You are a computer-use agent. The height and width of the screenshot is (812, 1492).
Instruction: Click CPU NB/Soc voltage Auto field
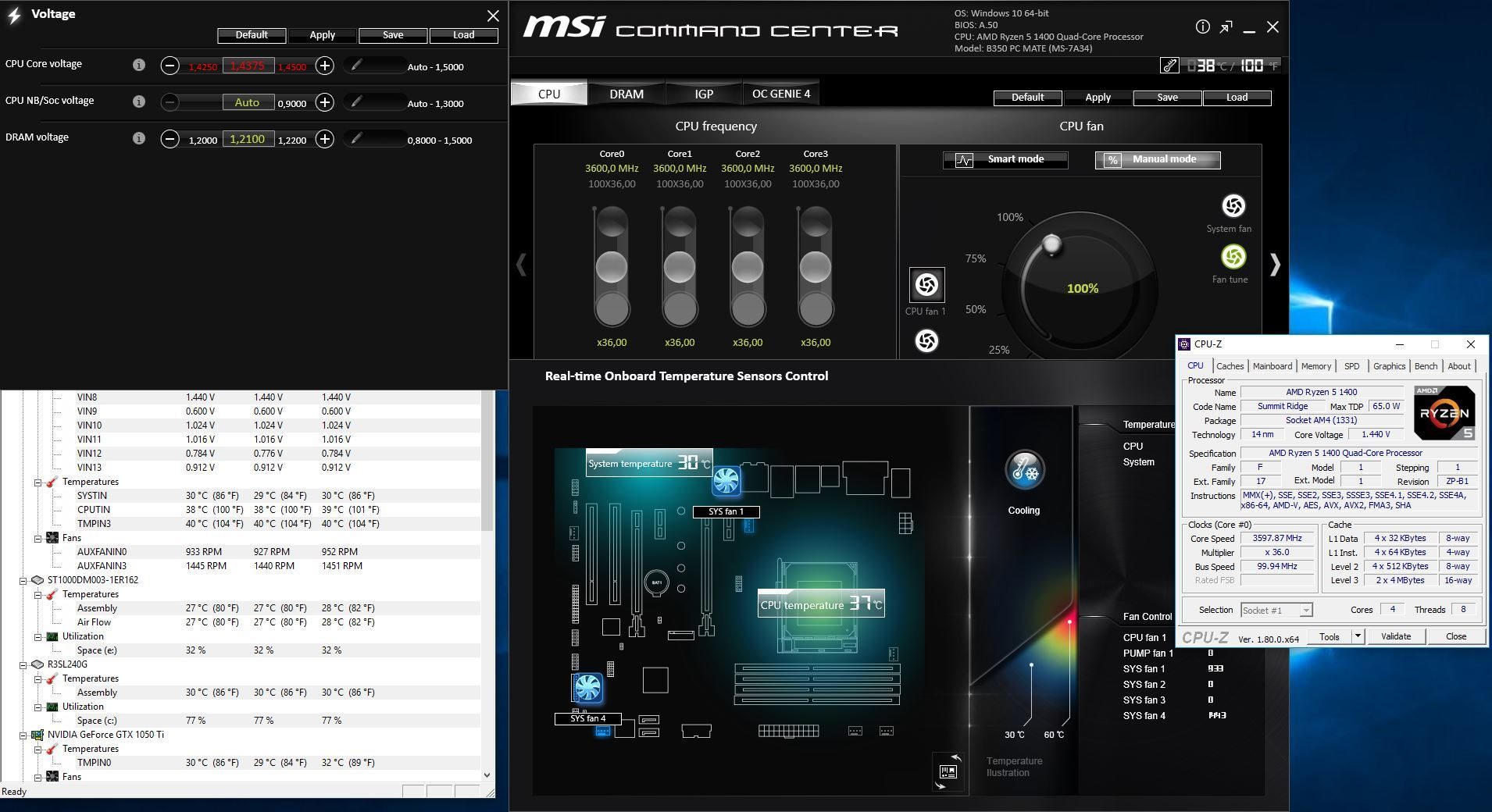click(x=248, y=102)
